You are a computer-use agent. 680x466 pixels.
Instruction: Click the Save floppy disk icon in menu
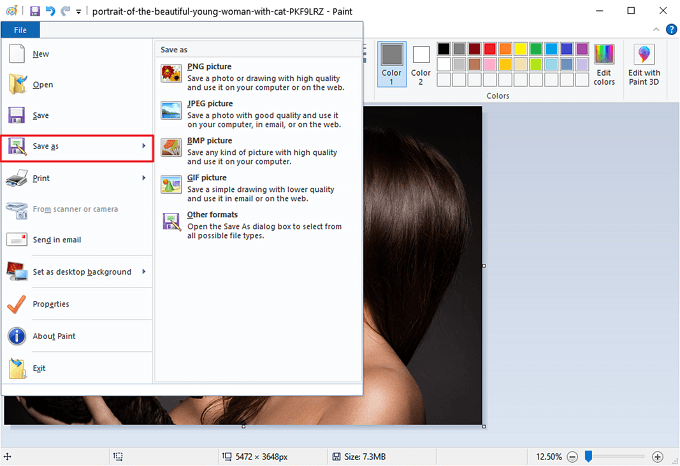coord(16,115)
